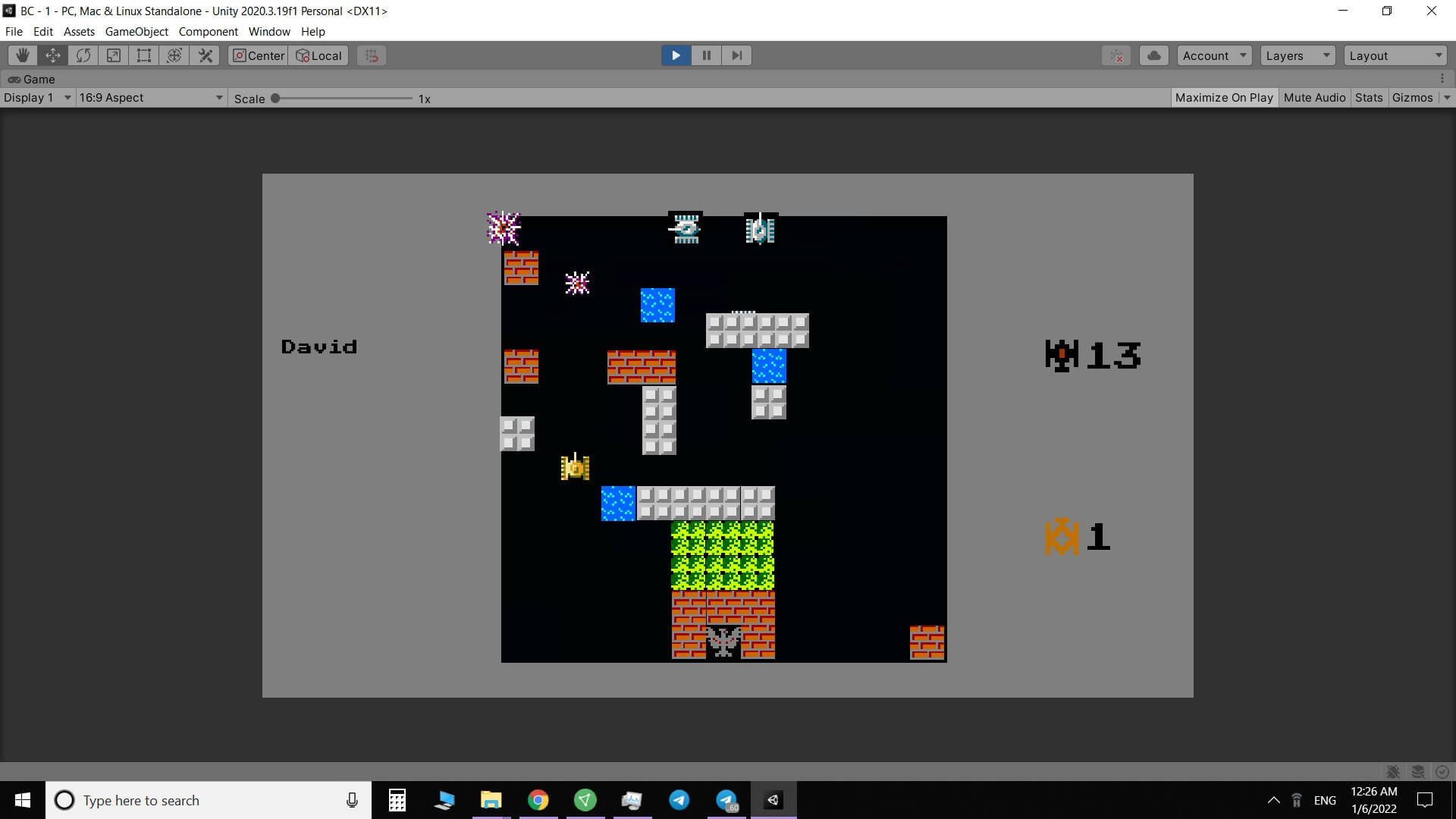Click the enemy tanks remaining icon
Viewport: 1456px width, 819px height.
click(1062, 355)
